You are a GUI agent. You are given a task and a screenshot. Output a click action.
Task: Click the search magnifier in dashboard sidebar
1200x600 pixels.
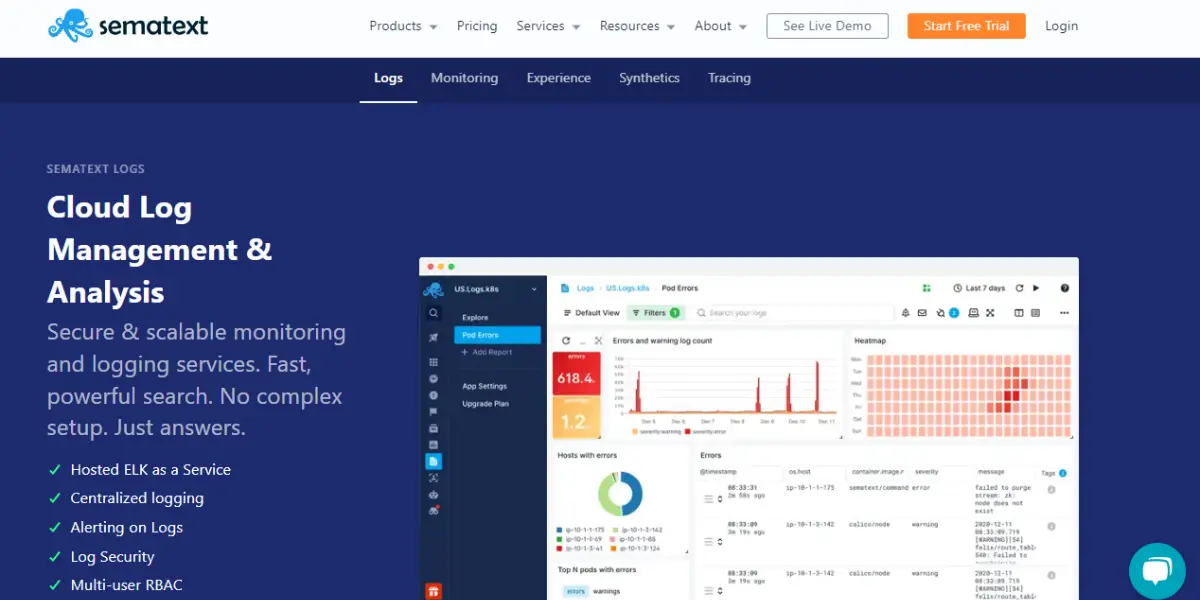(434, 312)
